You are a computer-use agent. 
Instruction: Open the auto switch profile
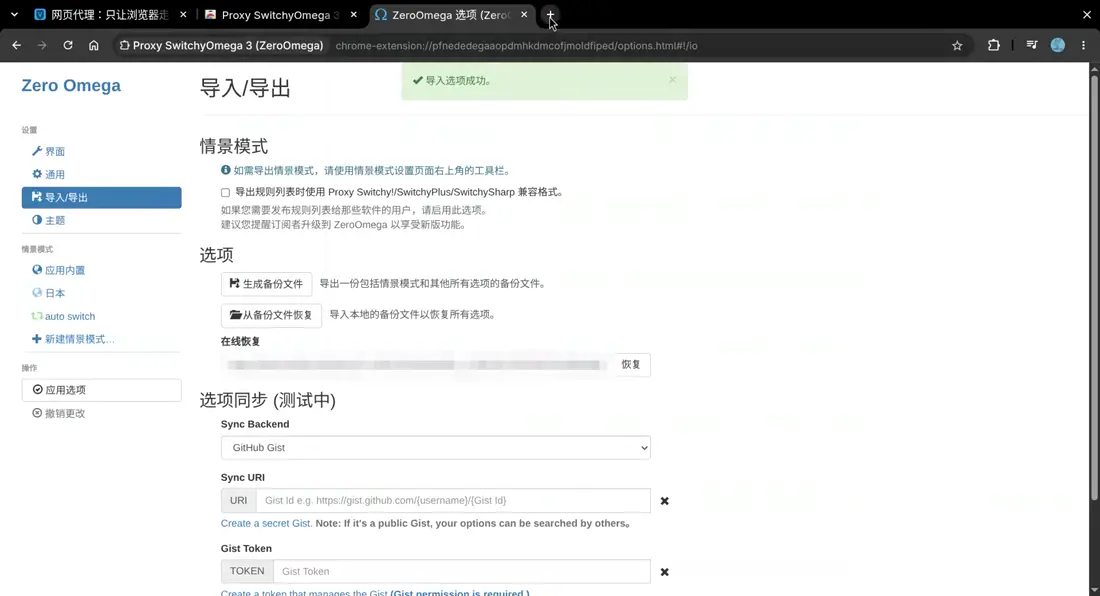pos(63,316)
